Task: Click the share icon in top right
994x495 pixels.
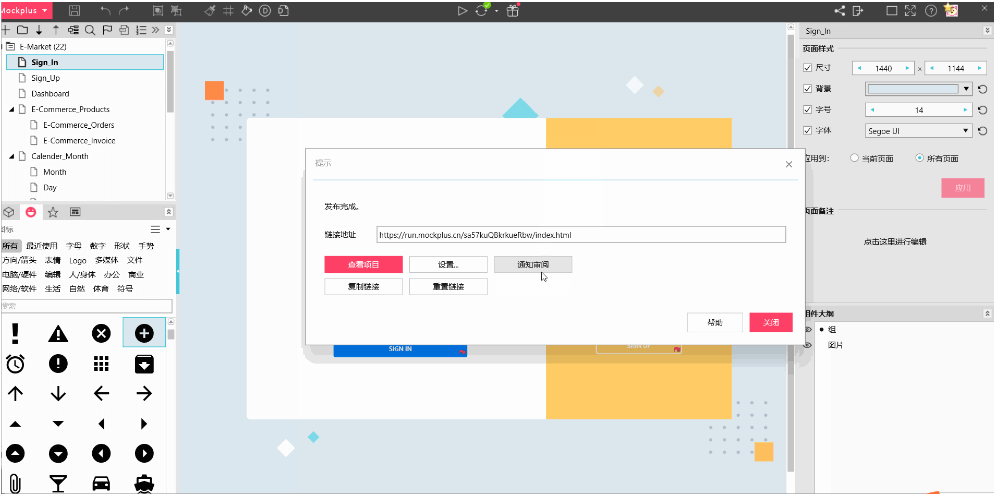Action: click(x=839, y=10)
